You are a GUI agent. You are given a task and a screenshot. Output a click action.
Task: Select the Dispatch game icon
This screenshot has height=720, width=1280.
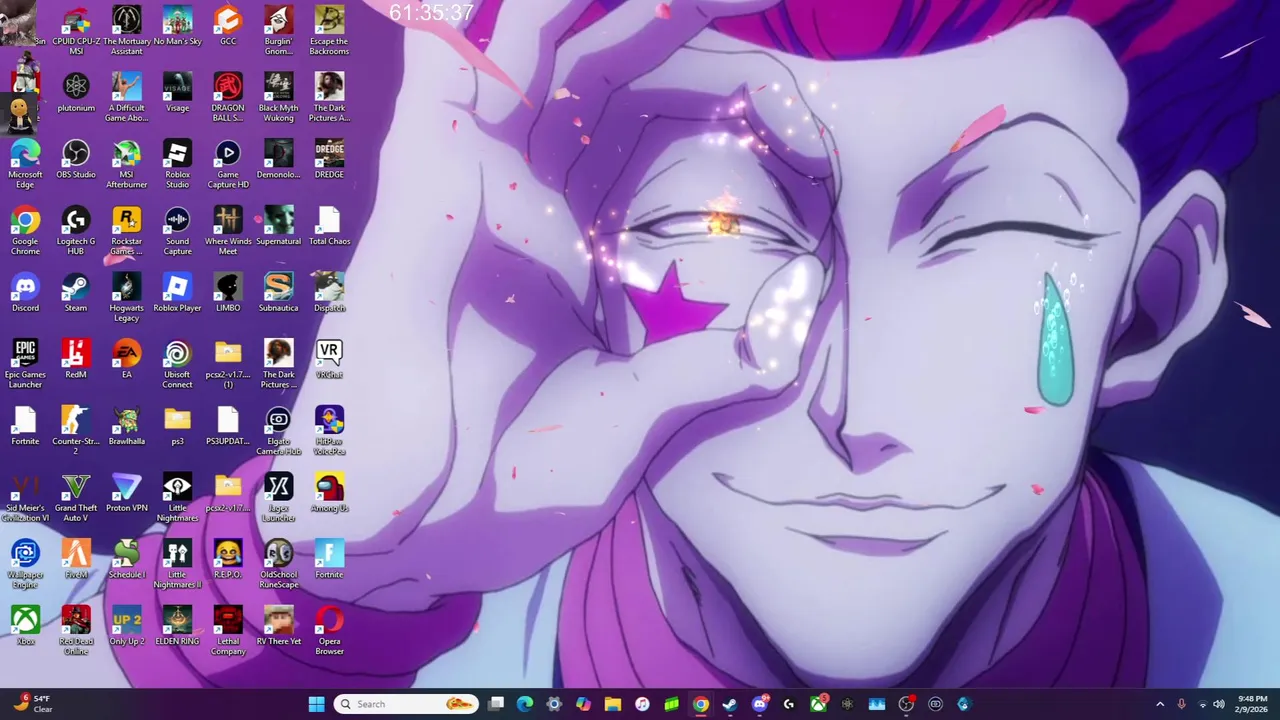[x=329, y=293]
